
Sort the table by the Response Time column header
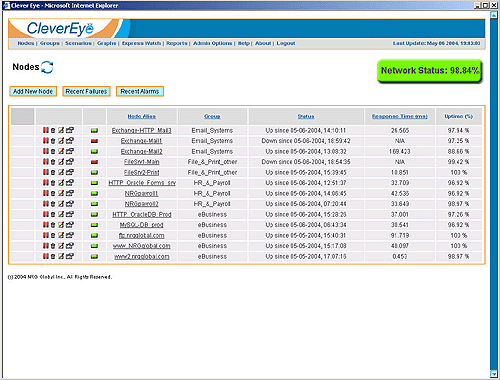point(400,116)
